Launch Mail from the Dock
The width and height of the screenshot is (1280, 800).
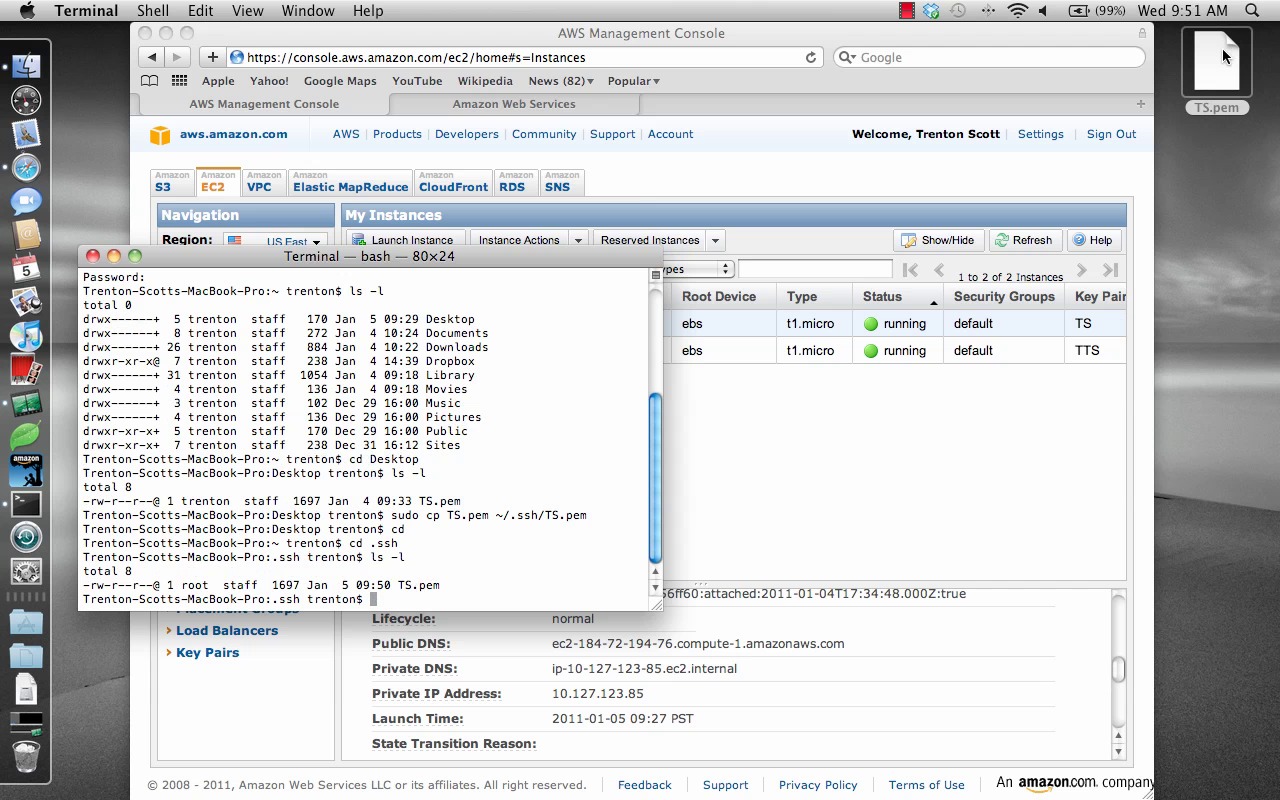26,134
